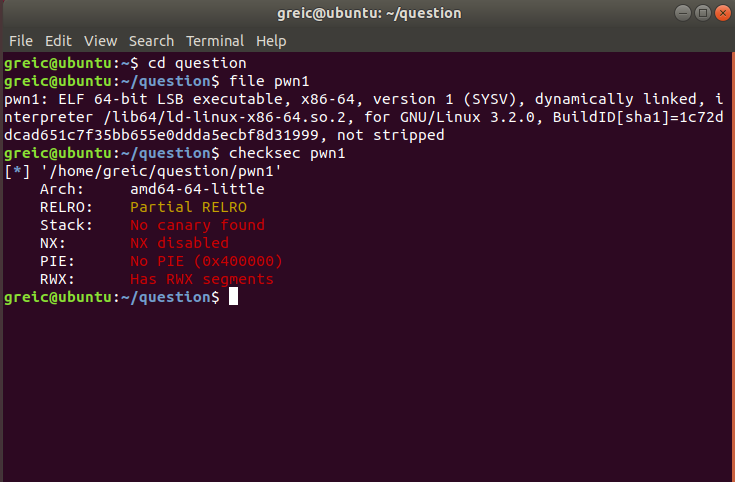Open the Help menu

click(x=271, y=41)
